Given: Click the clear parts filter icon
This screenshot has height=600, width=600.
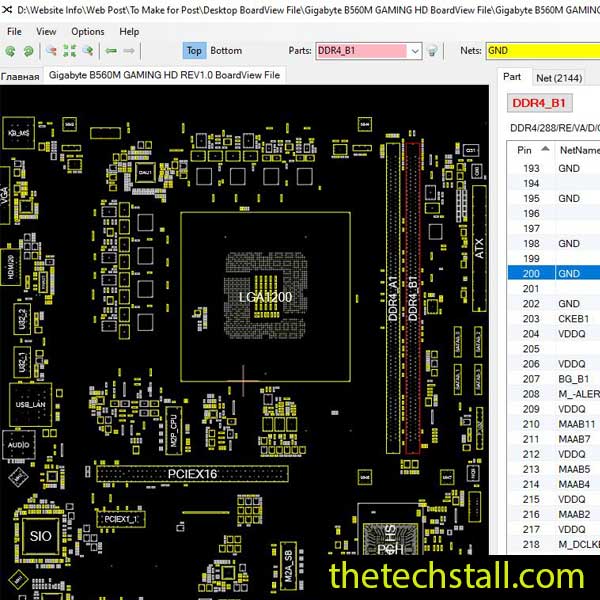Looking at the screenshot, I should click(x=432, y=51).
